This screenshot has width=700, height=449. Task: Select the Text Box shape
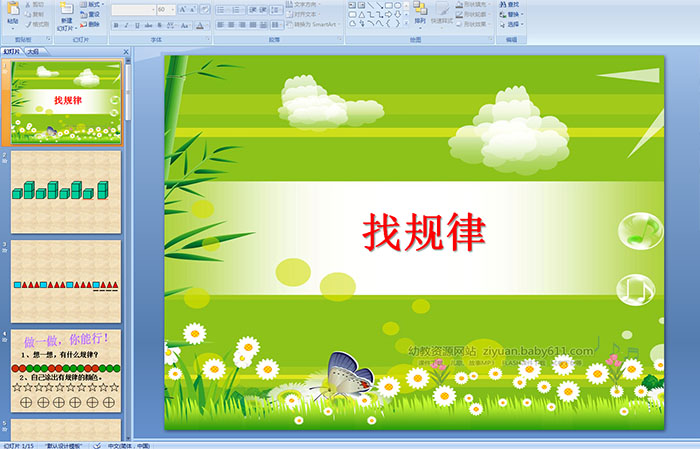[x=352, y=5]
